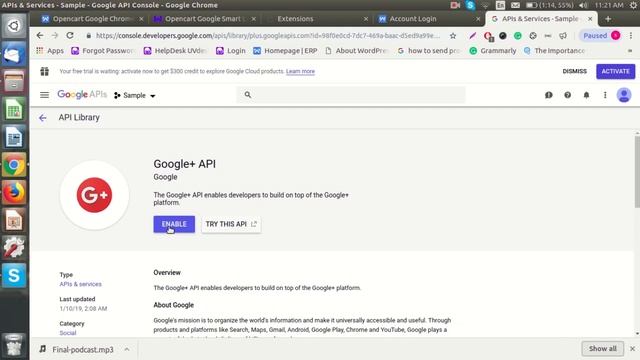Screen dimensions: 640x360
Task: Open the Trash in the dock
Action: pos(14,345)
